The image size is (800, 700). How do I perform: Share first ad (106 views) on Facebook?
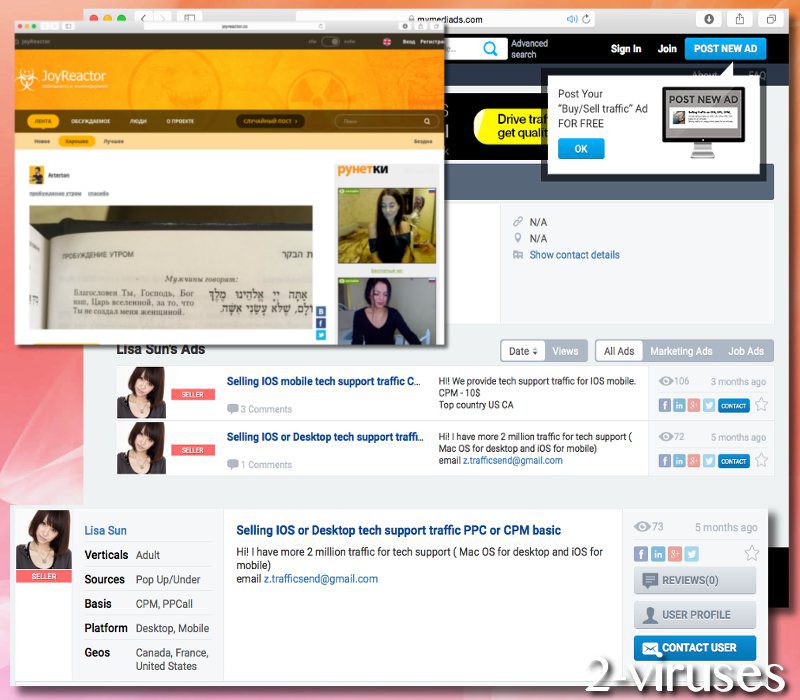(x=665, y=405)
